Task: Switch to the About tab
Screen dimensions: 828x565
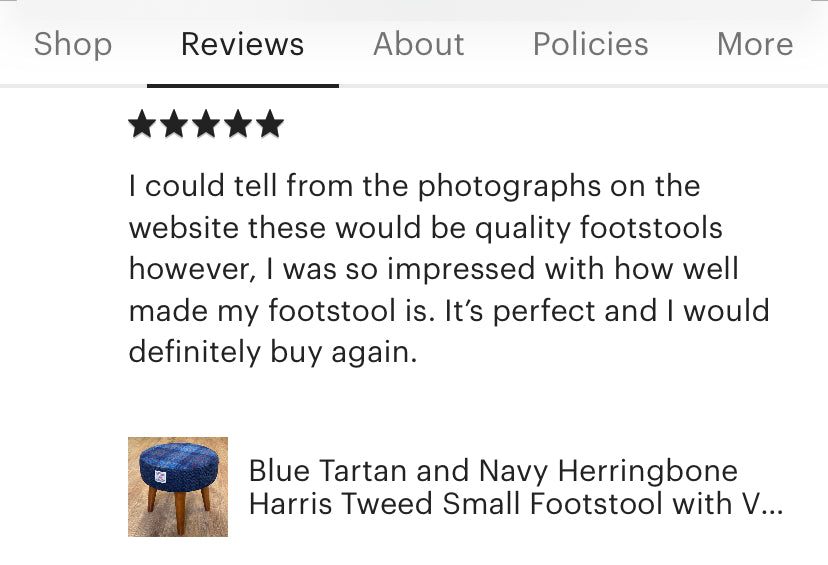Action: (x=419, y=44)
